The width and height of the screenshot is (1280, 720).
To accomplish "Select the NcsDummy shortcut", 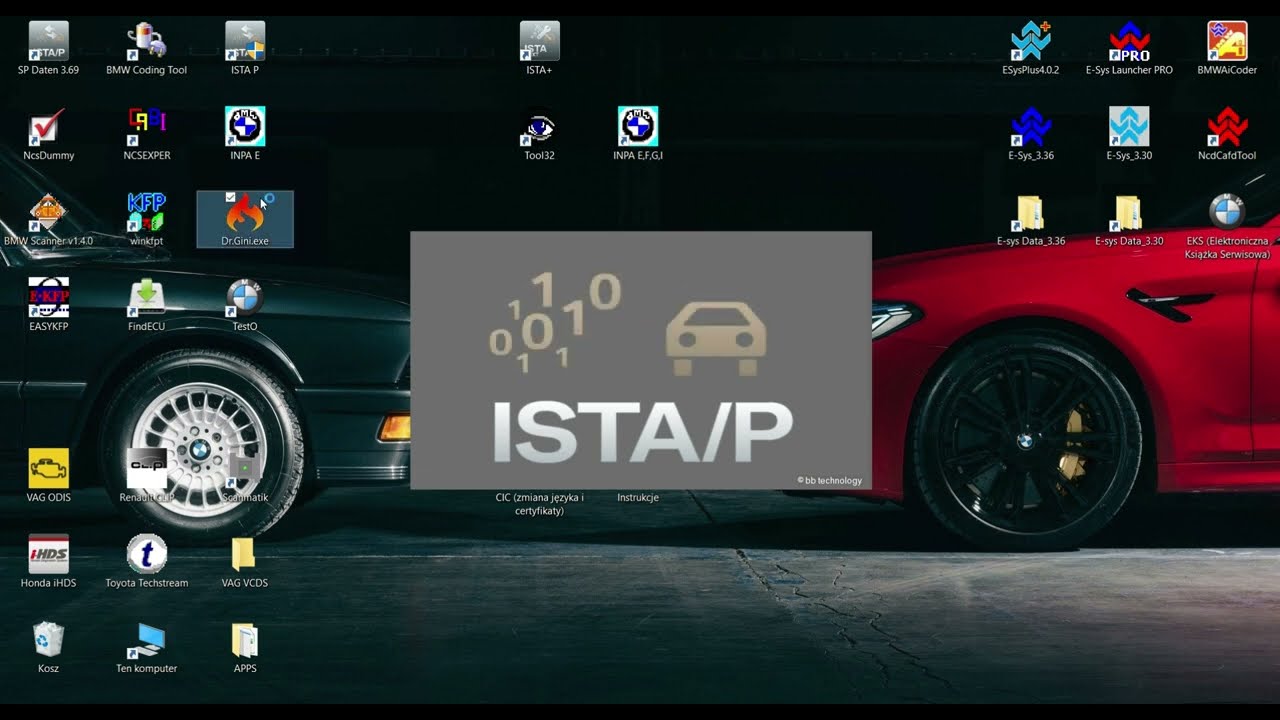I will pos(48,127).
